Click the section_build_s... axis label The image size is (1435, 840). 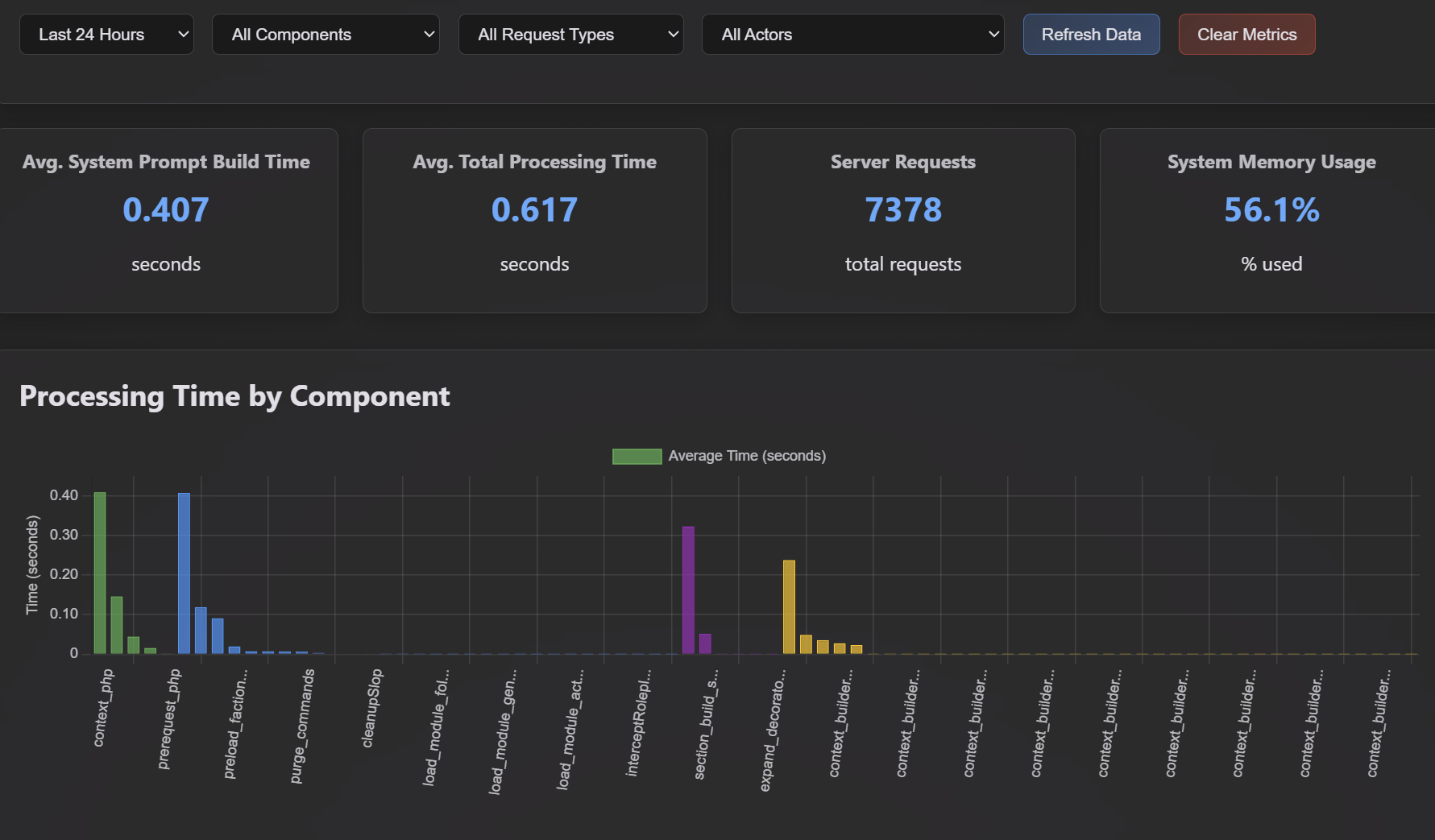pyautogui.click(x=706, y=725)
